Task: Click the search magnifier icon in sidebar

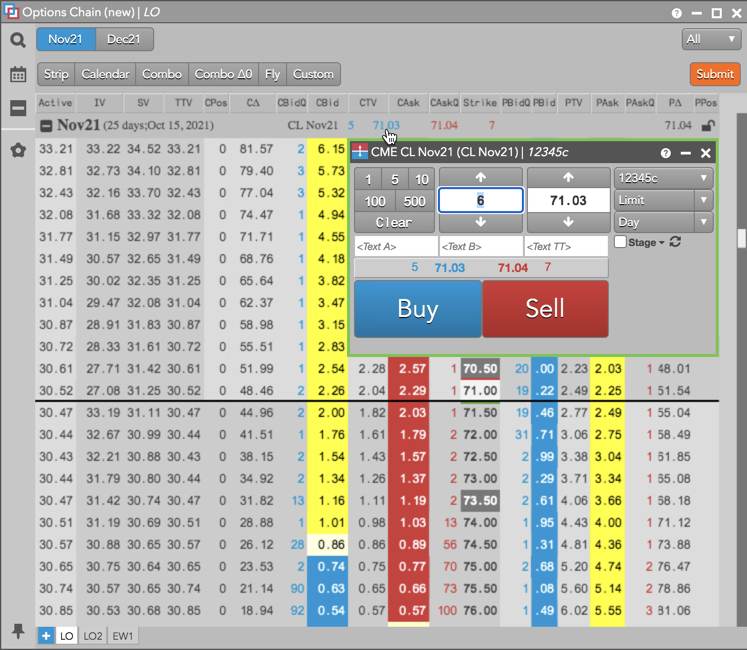Action: tap(18, 40)
